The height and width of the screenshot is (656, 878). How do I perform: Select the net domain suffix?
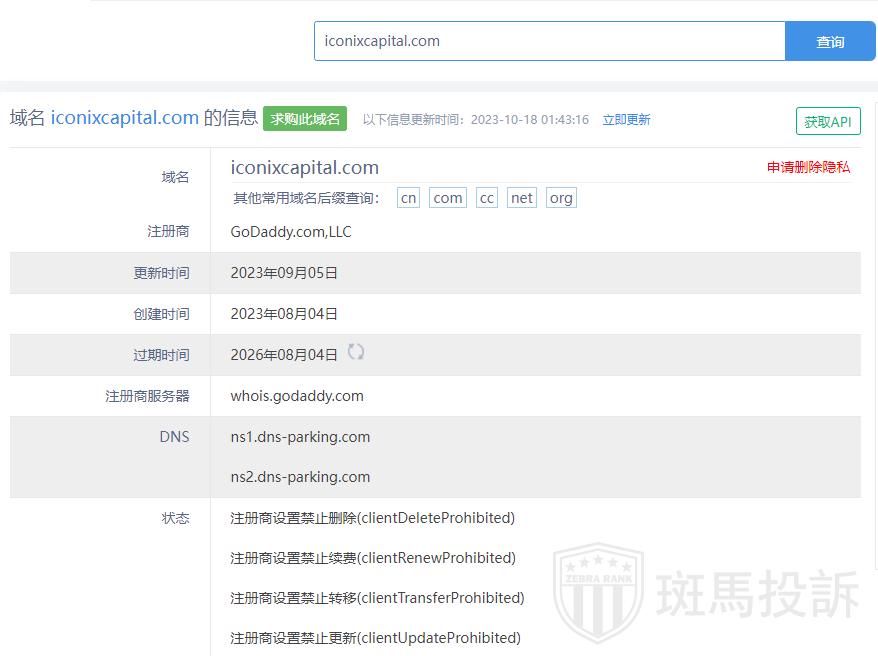tap(522, 198)
